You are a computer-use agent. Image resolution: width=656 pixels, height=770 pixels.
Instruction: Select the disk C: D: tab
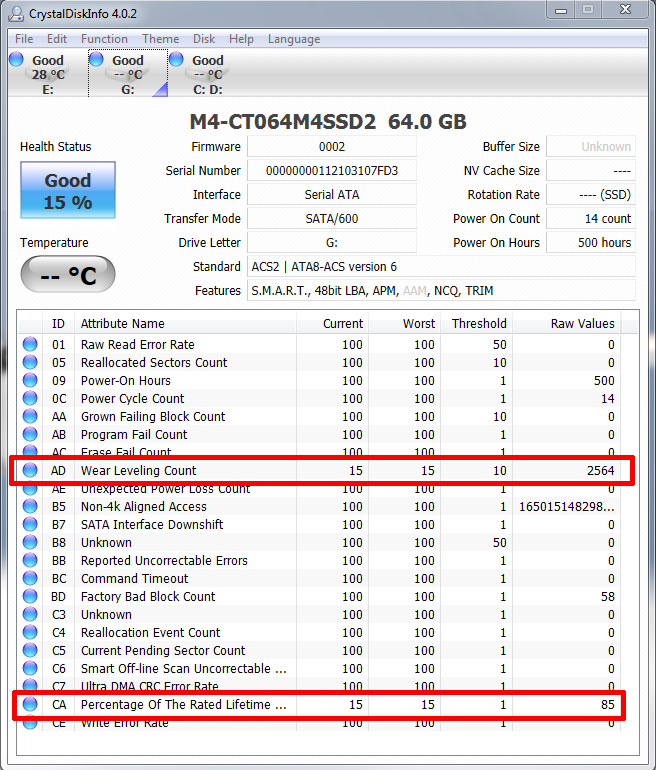coord(208,74)
